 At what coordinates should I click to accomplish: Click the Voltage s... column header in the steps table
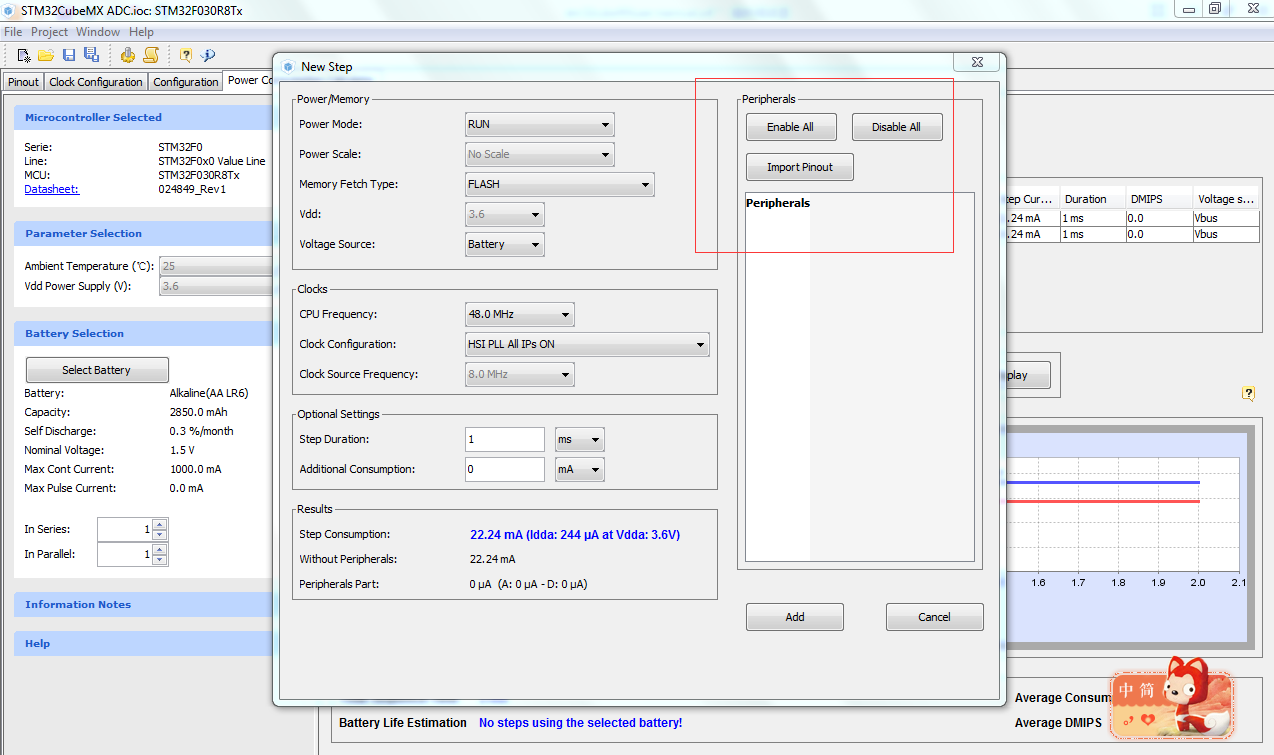tap(1226, 199)
